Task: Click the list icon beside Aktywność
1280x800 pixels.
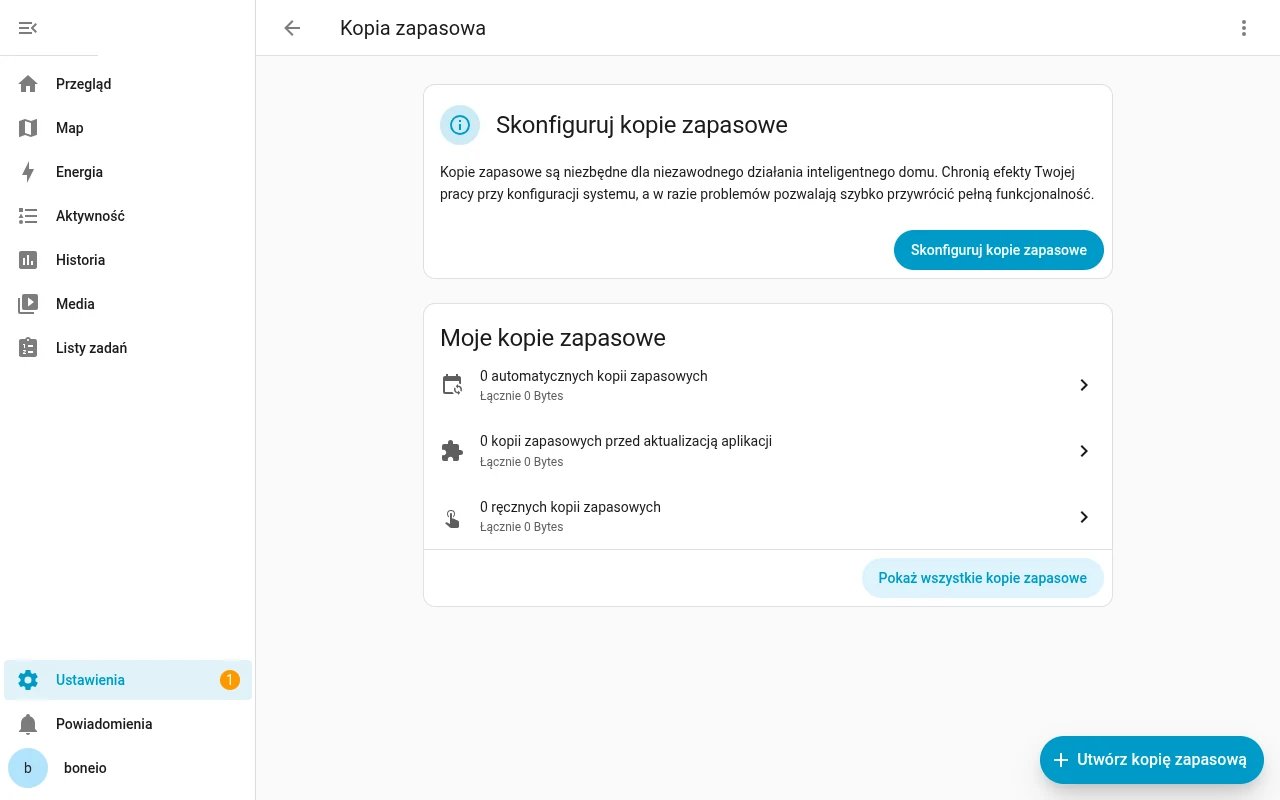Action: pos(28,216)
